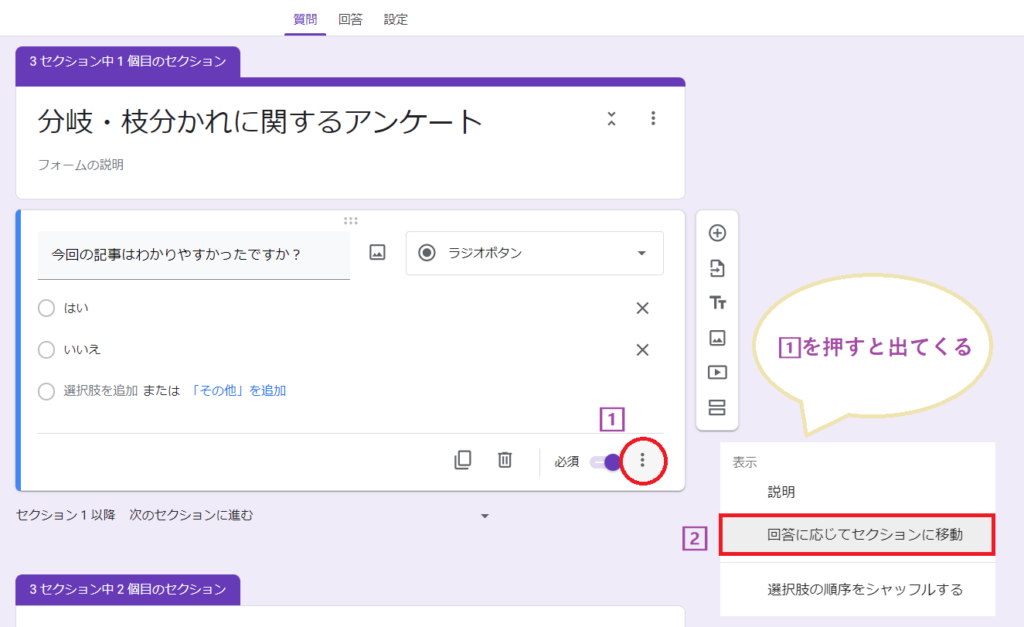Select the いいえ radio option

point(46,351)
